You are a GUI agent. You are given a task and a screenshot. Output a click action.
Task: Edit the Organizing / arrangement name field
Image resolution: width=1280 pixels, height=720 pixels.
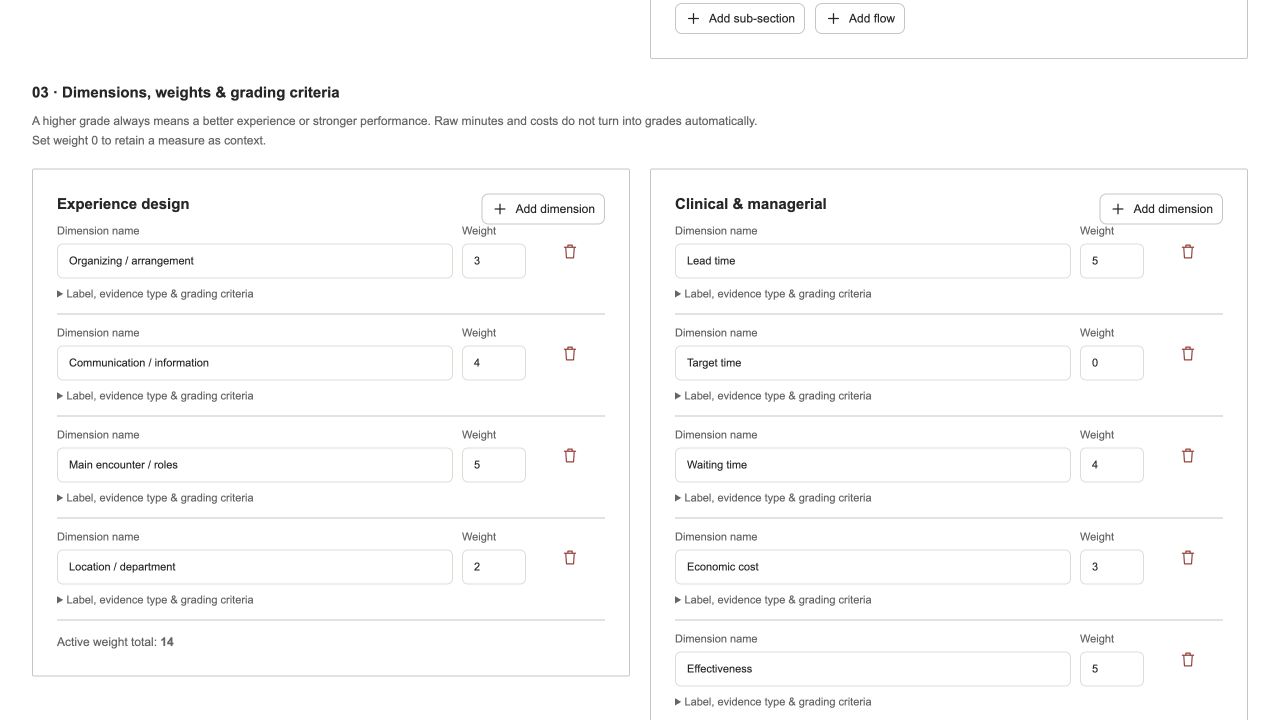click(x=255, y=261)
